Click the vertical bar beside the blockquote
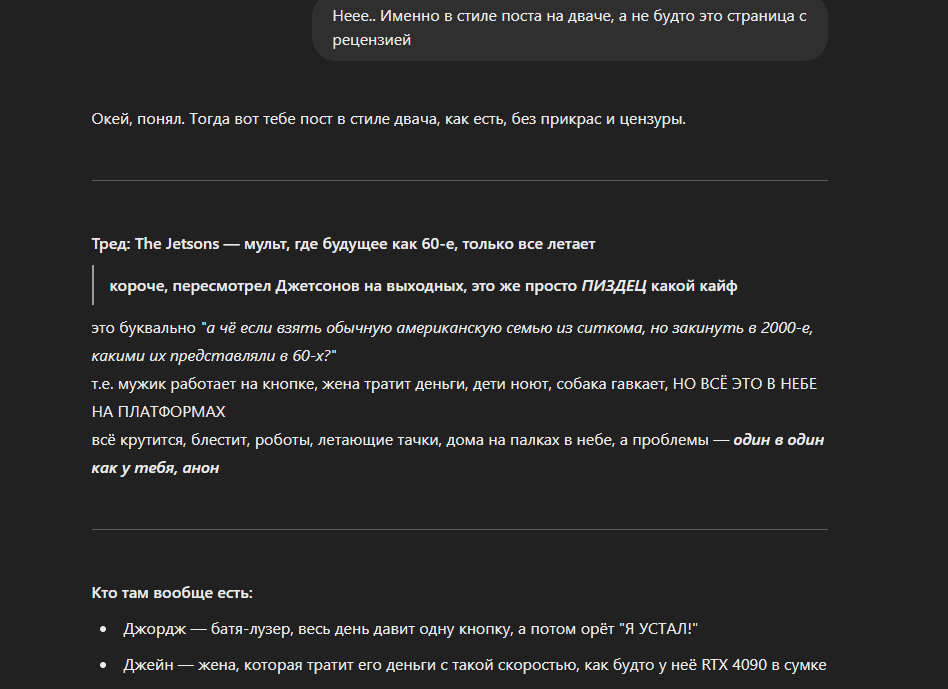The height and width of the screenshot is (689, 948). point(93,285)
